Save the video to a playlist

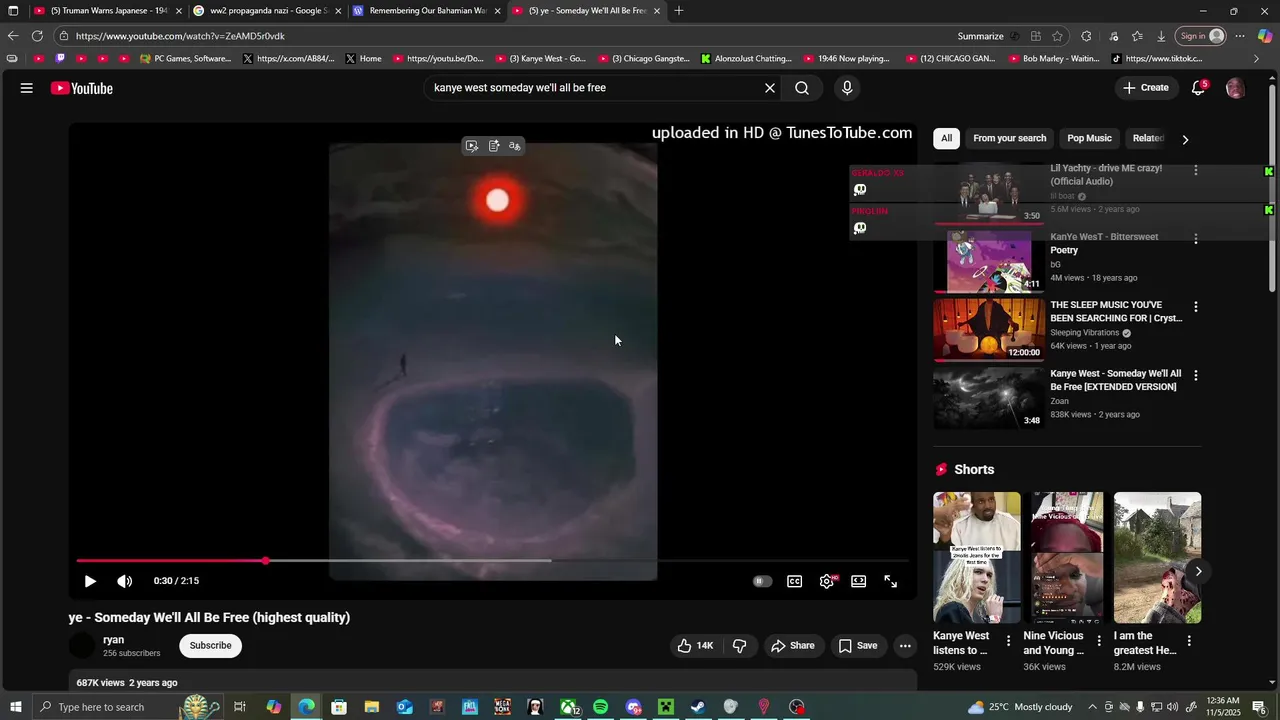click(x=858, y=646)
